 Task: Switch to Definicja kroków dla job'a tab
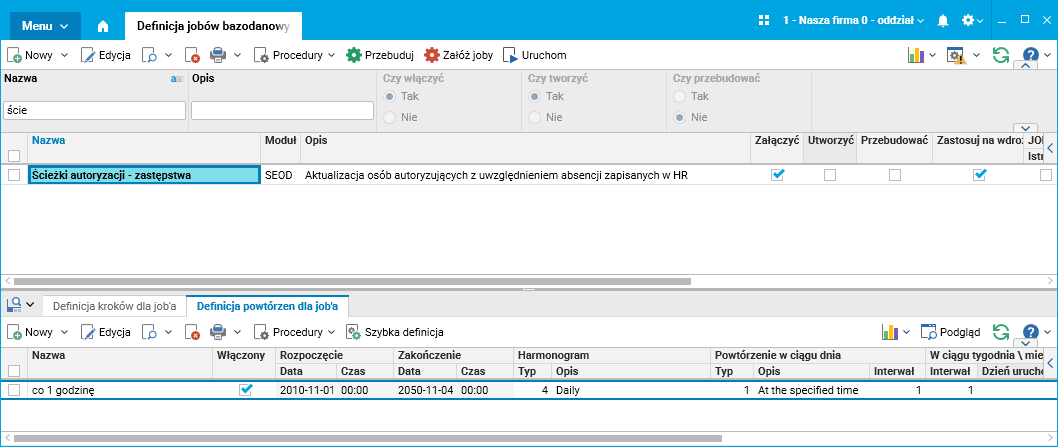(x=115, y=306)
